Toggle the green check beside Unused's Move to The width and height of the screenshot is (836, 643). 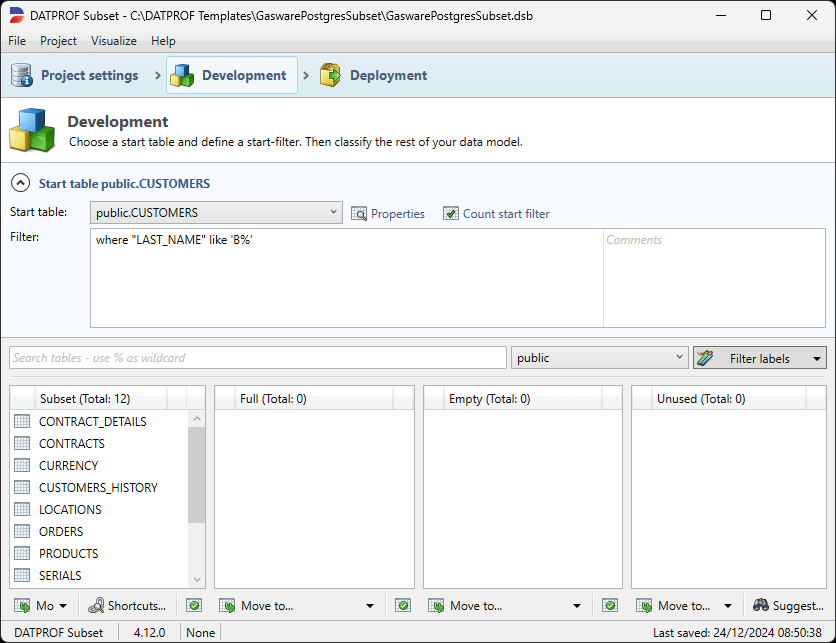tap(610, 605)
